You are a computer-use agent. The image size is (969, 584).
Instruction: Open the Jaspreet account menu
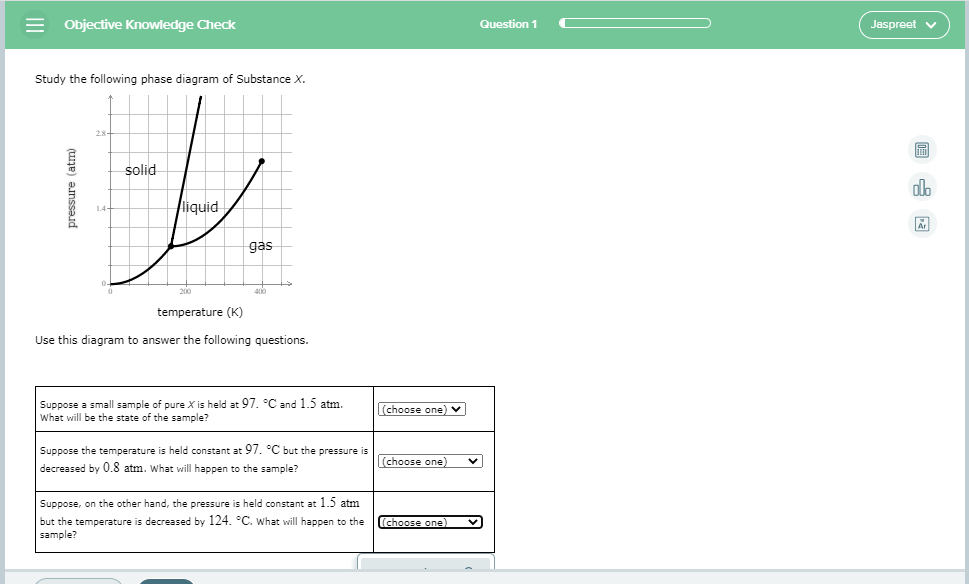pyautogui.click(x=903, y=24)
